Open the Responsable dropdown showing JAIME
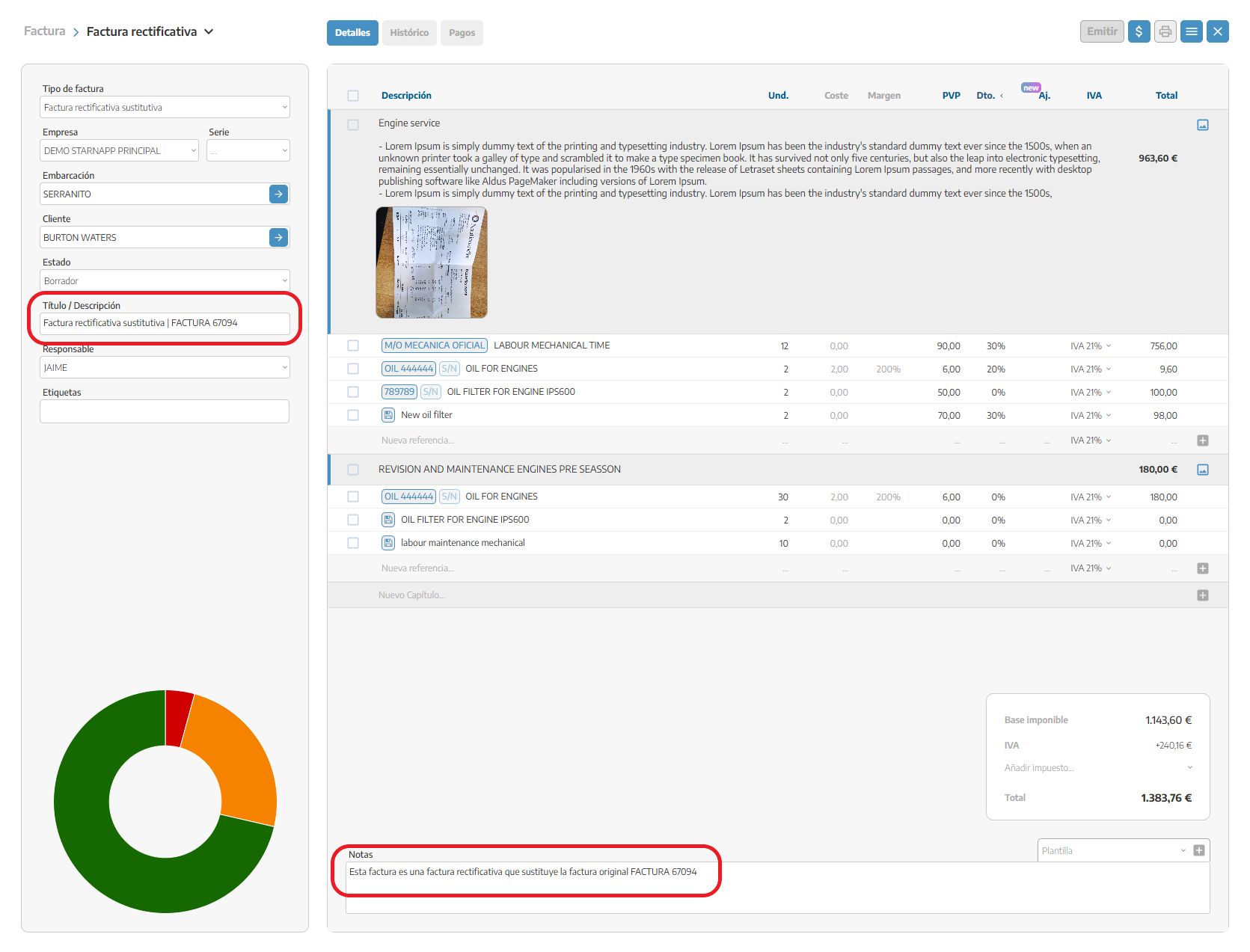This screenshot has height=952, width=1250. coord(165,367)
